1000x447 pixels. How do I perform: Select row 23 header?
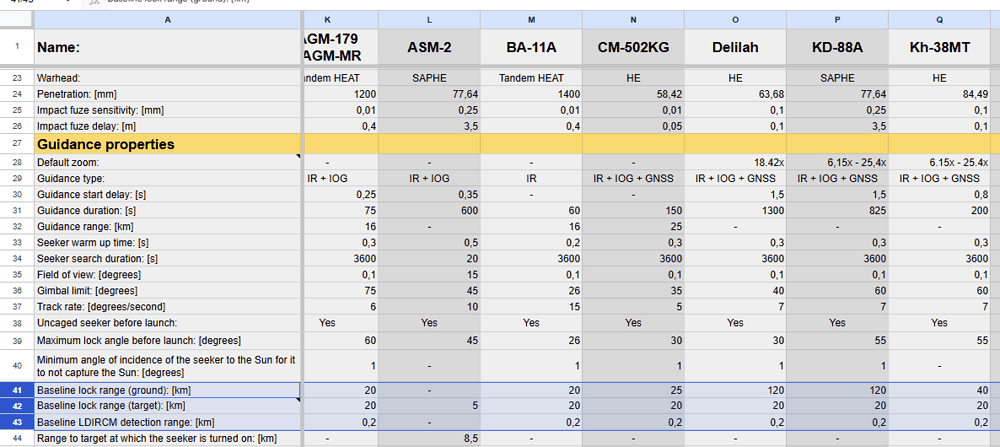[x=17, y=78]
